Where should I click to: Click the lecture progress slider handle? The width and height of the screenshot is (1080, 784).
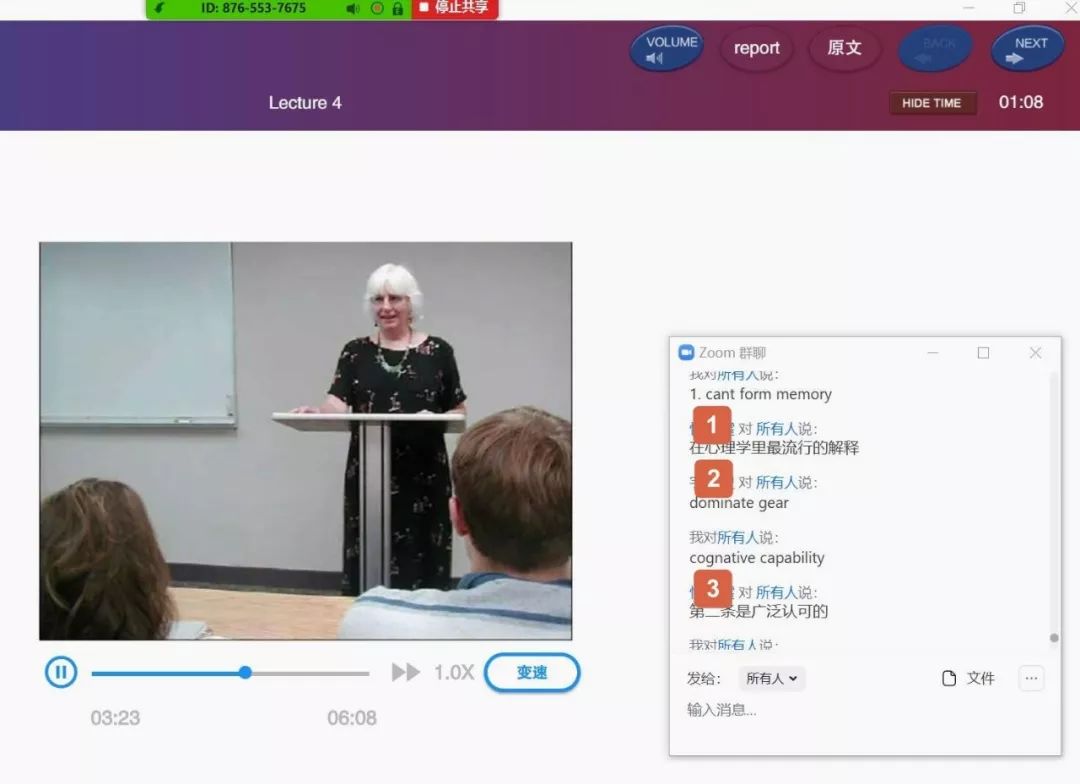click(x=245, y=672)
